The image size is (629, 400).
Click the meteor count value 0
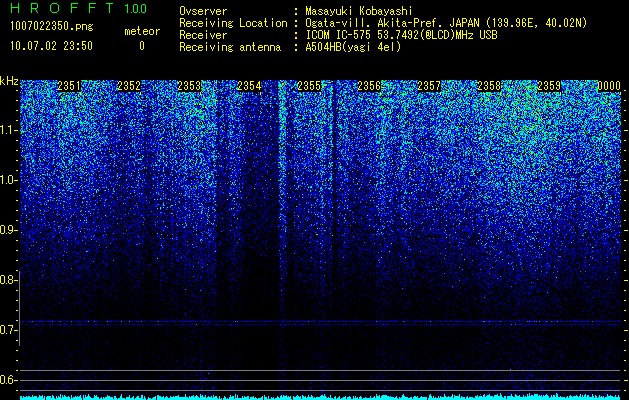point(142,46)
